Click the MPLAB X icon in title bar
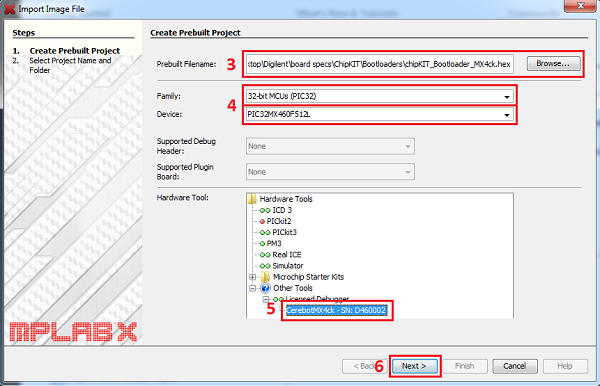 coord(9,9)
